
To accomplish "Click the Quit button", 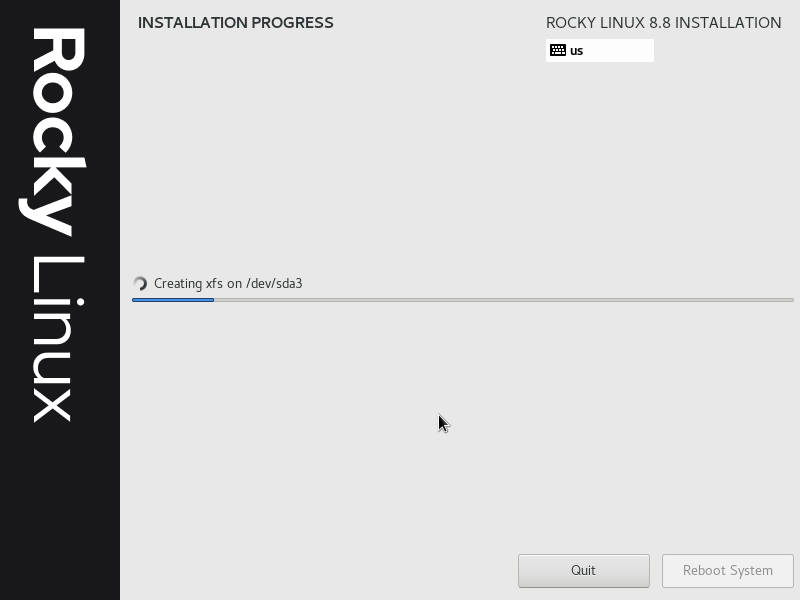I will [584, 570].
